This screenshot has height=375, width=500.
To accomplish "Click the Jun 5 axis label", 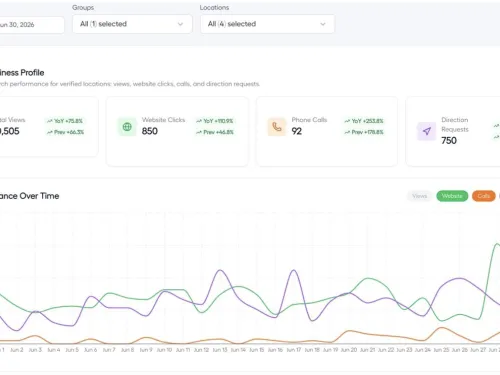I will [x=72, y=350].
